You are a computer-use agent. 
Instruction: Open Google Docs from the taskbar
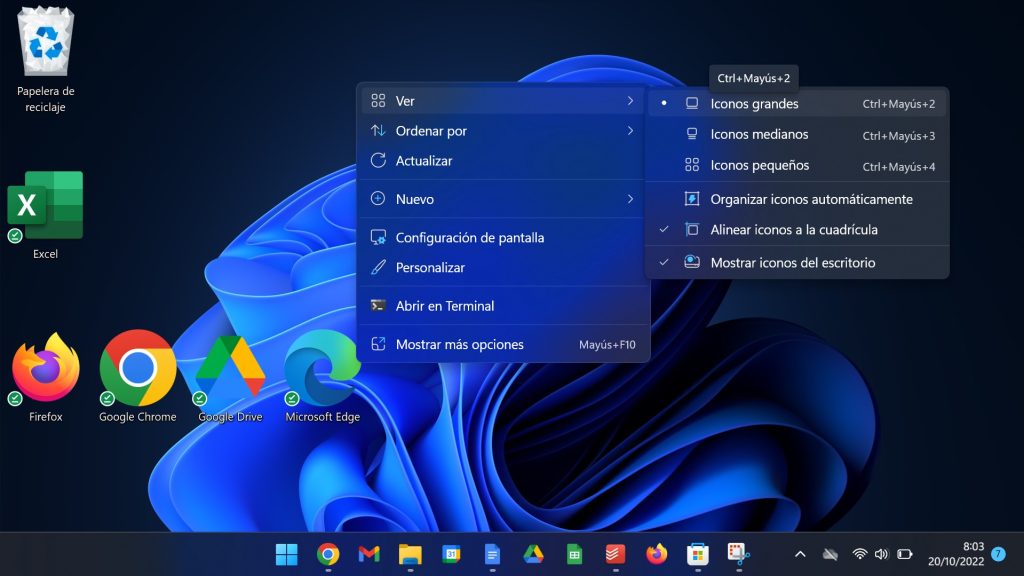[492, 554]
